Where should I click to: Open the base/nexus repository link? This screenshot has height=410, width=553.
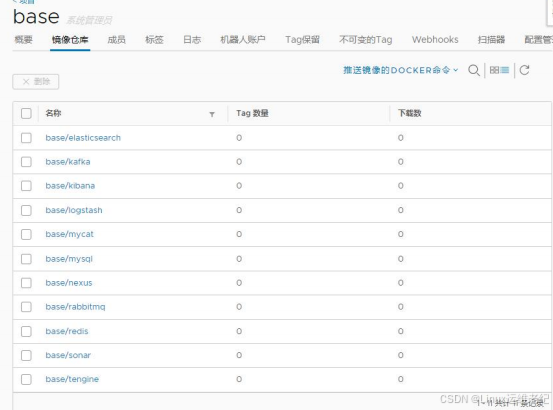click(69, 283)
